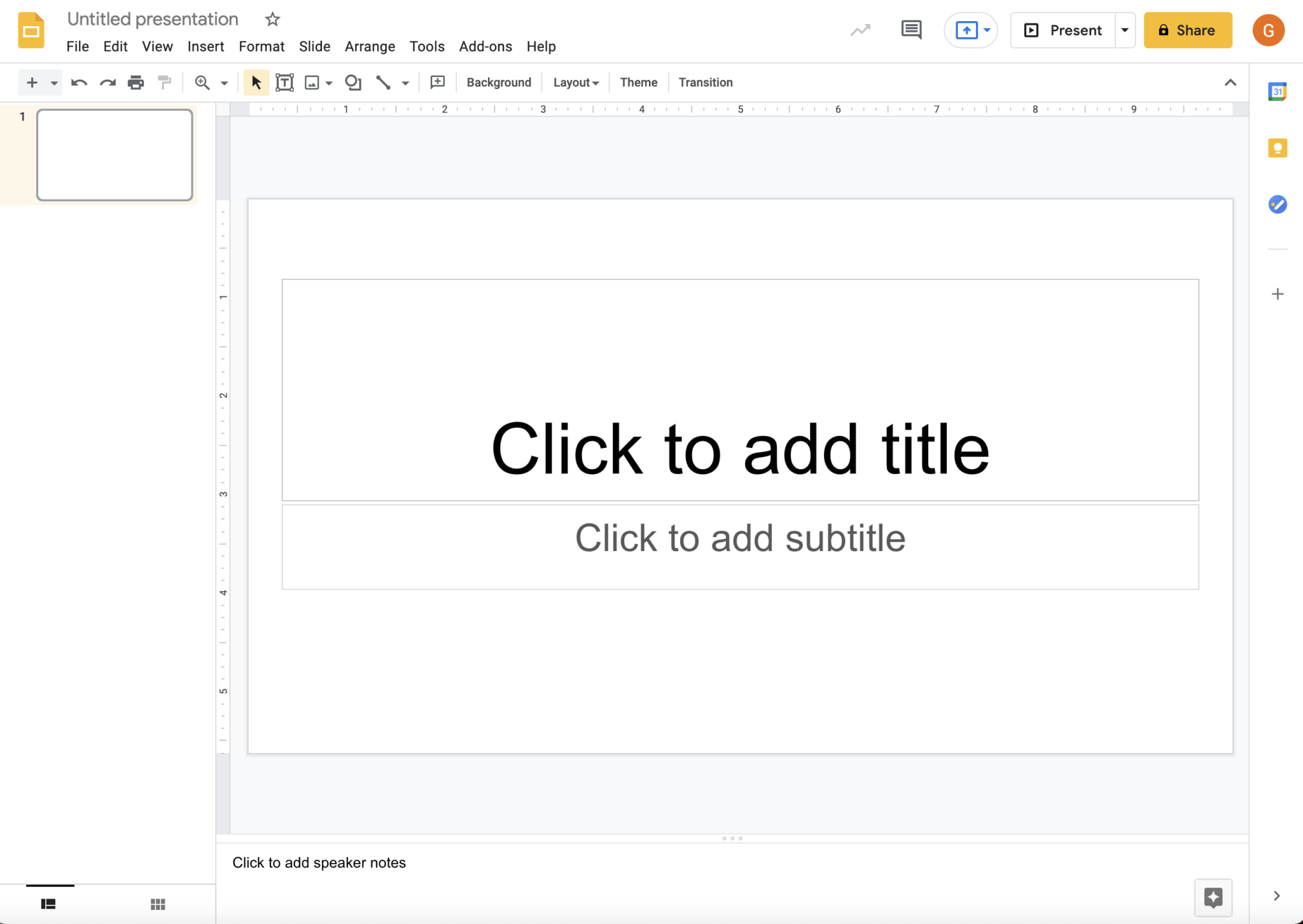The image size is (1303, 924).
Task: Open the Theme picker
Action: [638, 82]
